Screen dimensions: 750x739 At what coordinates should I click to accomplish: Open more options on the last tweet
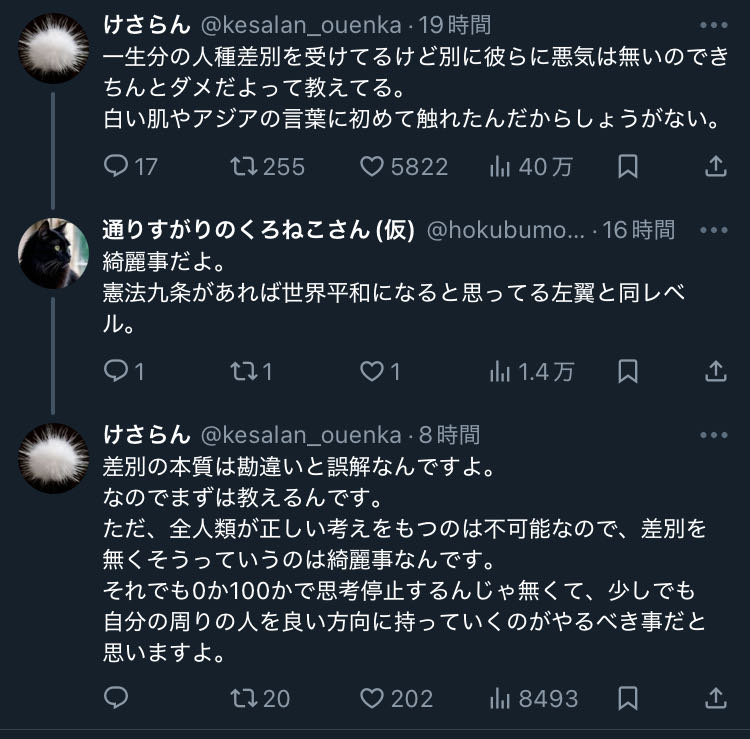[x=714, y=435]
